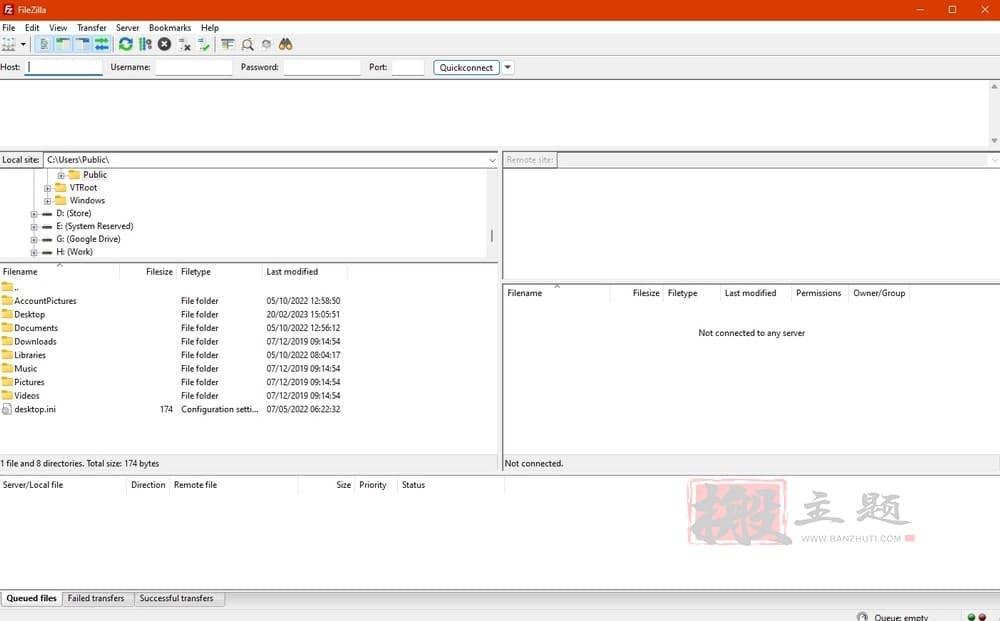Open the View menu
The height and width of the screenshot is (621, 1000).
(58, 27)
